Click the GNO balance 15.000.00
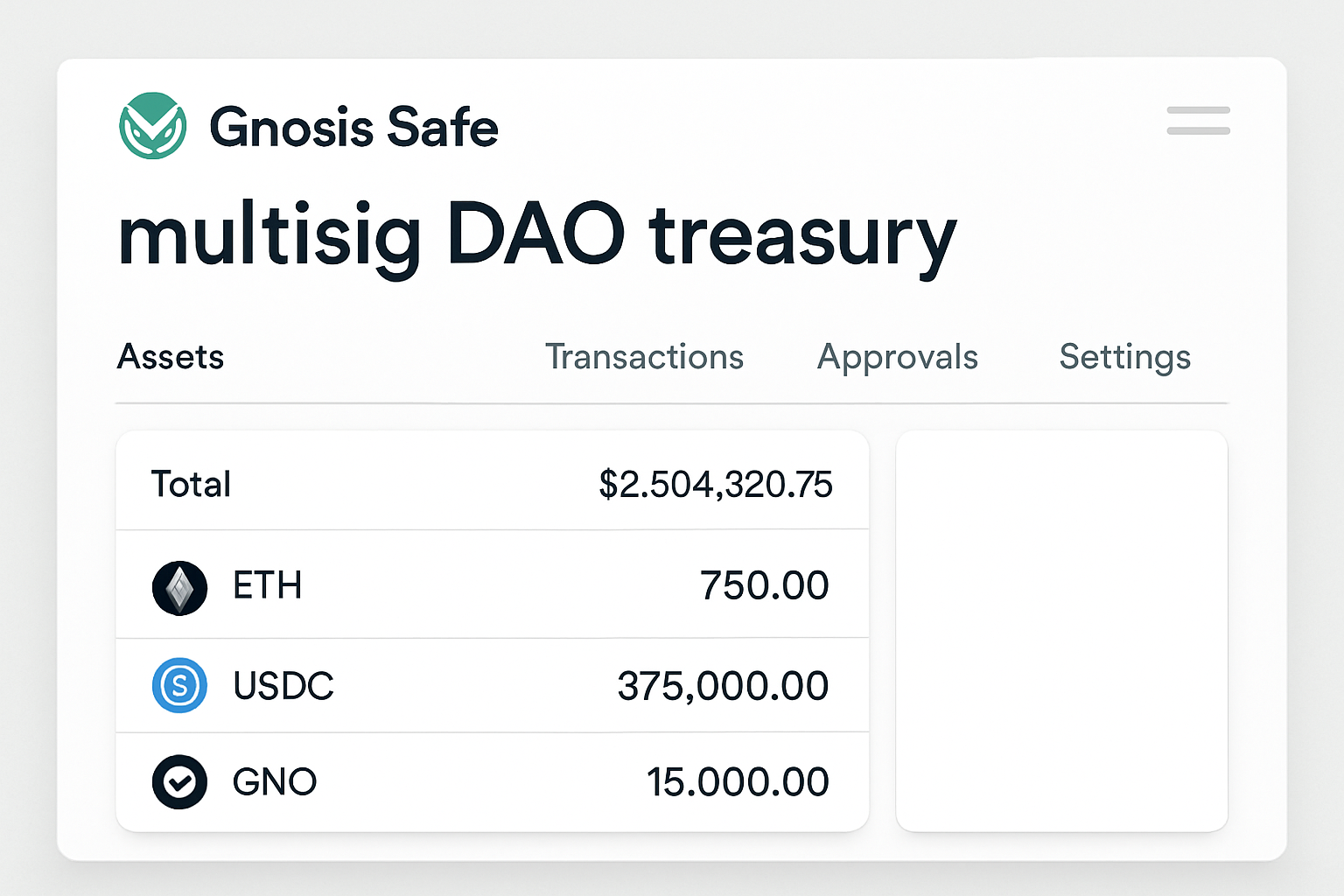This screenshot has height=896, width=1344. coord(738,780)
